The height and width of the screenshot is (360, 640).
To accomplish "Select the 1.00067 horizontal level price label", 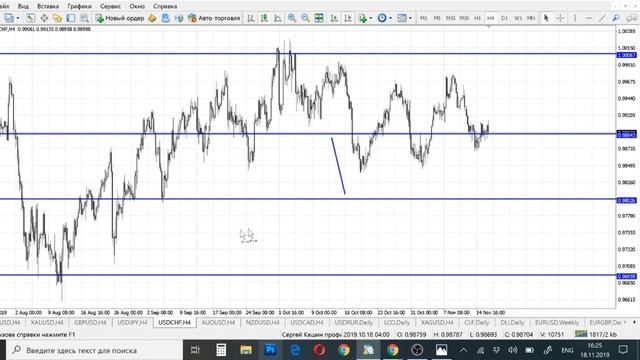I will point(627,55).
